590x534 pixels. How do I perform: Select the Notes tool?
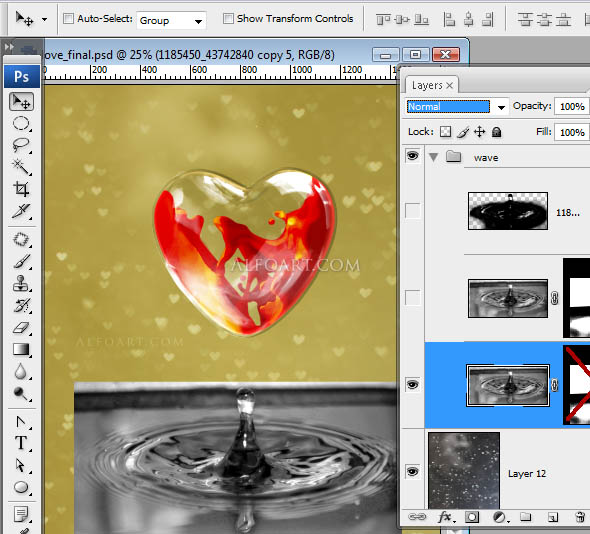(21, 514)
